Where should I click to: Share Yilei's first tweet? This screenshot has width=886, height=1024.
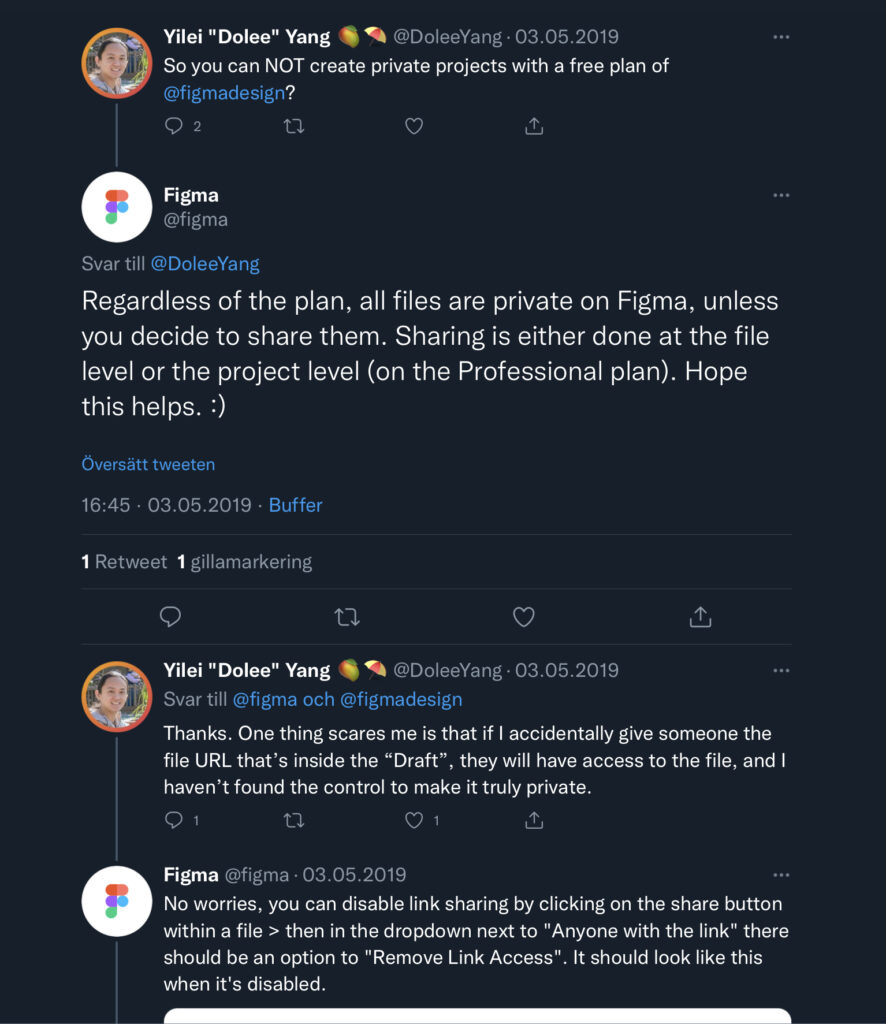tap(533, 126)
